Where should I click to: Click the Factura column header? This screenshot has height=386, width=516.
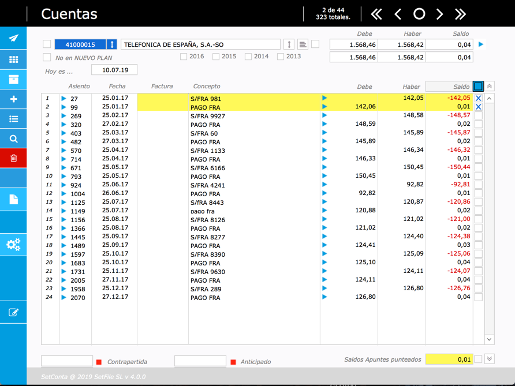click(x=162, y=86)
